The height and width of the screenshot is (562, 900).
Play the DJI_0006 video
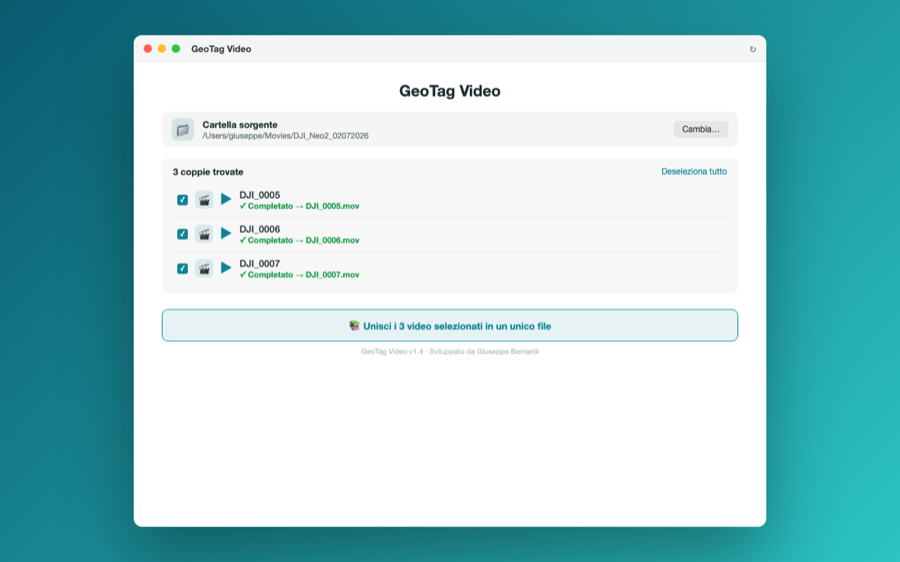pyautogui.click(x=226, y=234)
